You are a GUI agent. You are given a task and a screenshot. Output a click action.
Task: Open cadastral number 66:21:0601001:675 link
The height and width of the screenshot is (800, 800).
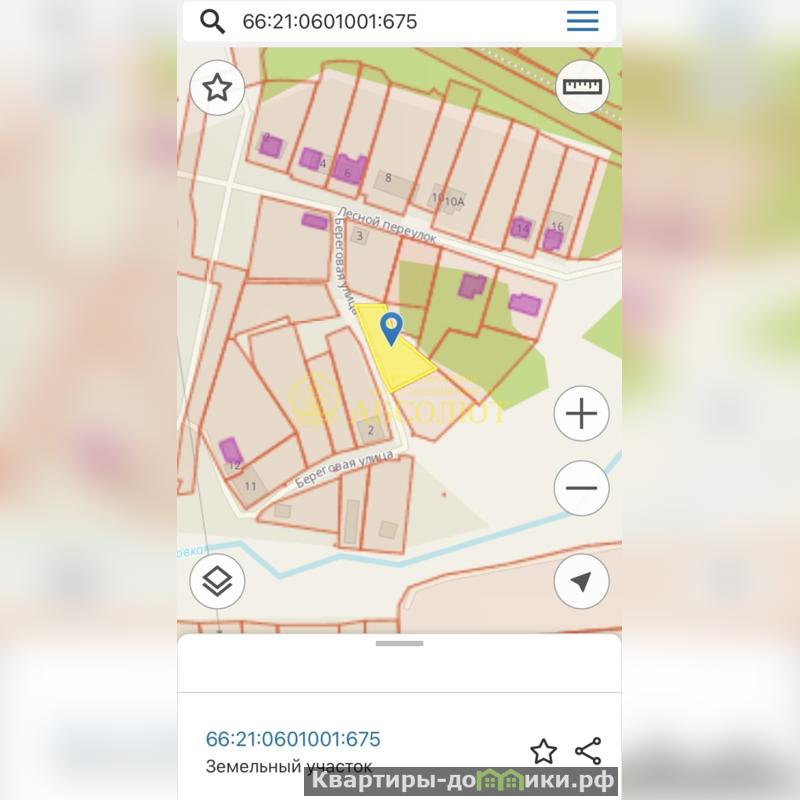293,739
